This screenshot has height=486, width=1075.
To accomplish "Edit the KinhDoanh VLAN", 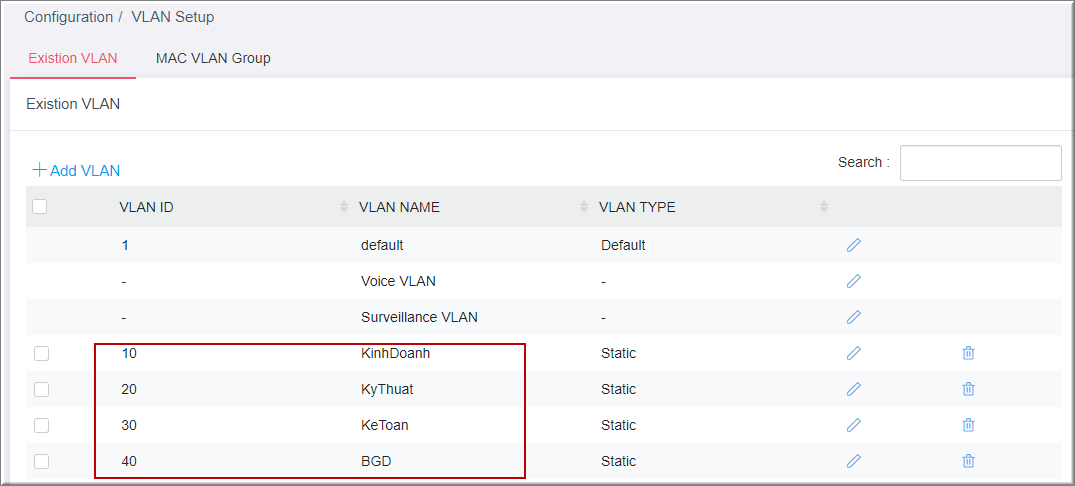I will coord(853,353).
